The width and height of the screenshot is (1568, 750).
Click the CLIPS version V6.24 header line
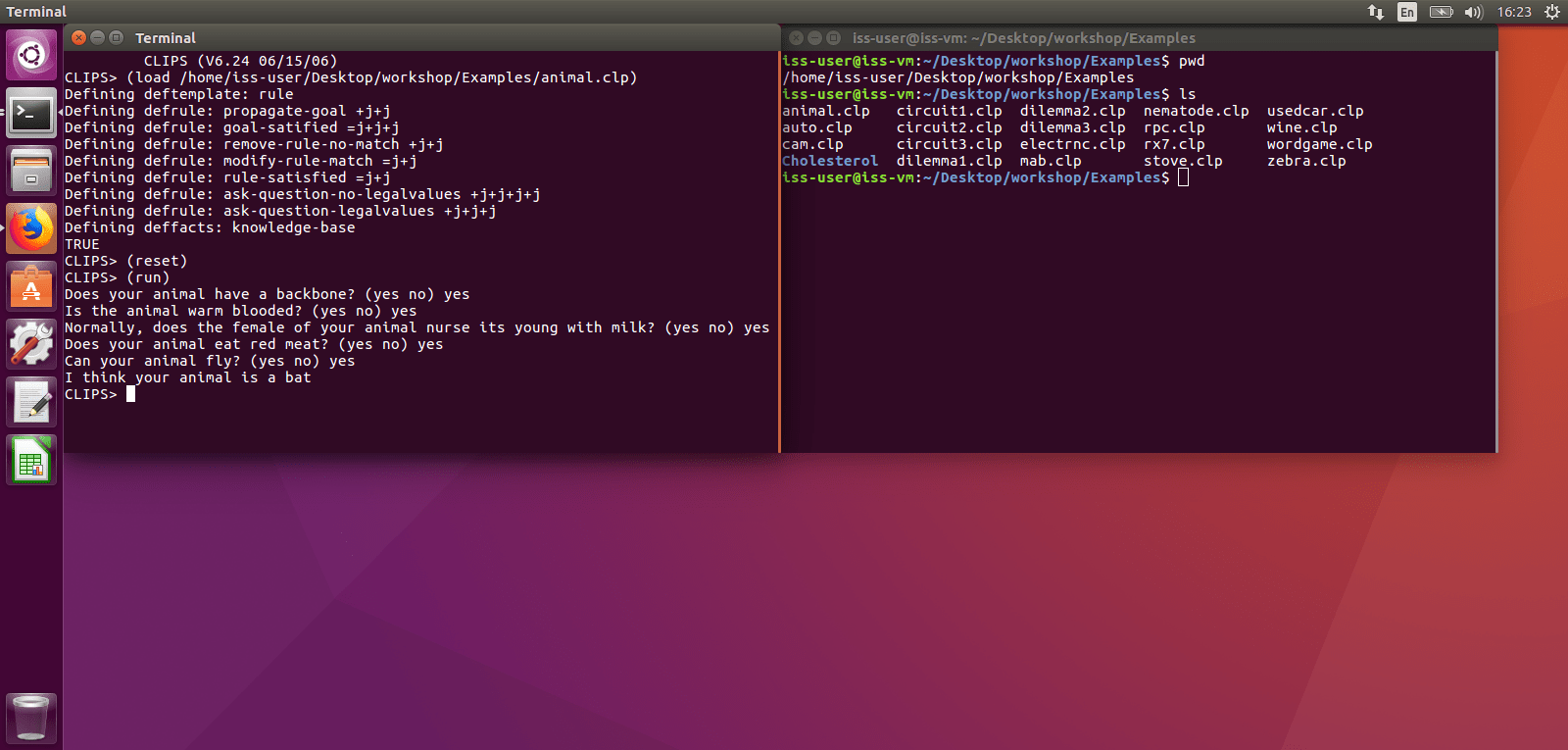pyautogui.click(x=240, y=61)
